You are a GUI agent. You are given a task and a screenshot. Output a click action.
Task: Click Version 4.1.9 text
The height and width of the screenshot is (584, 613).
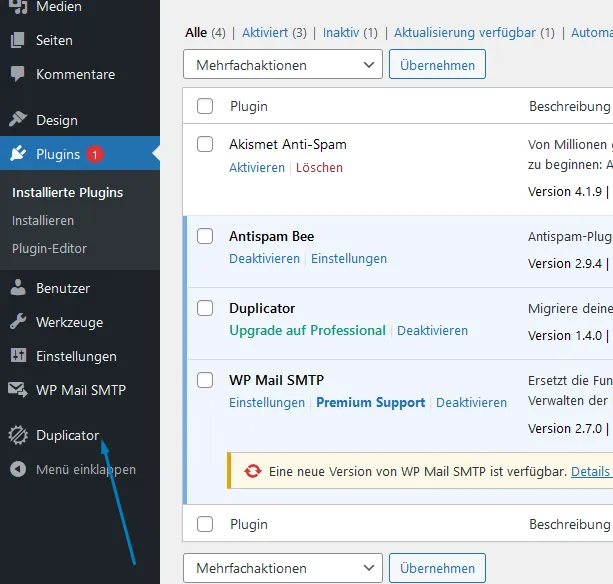(x=565, y=192)
